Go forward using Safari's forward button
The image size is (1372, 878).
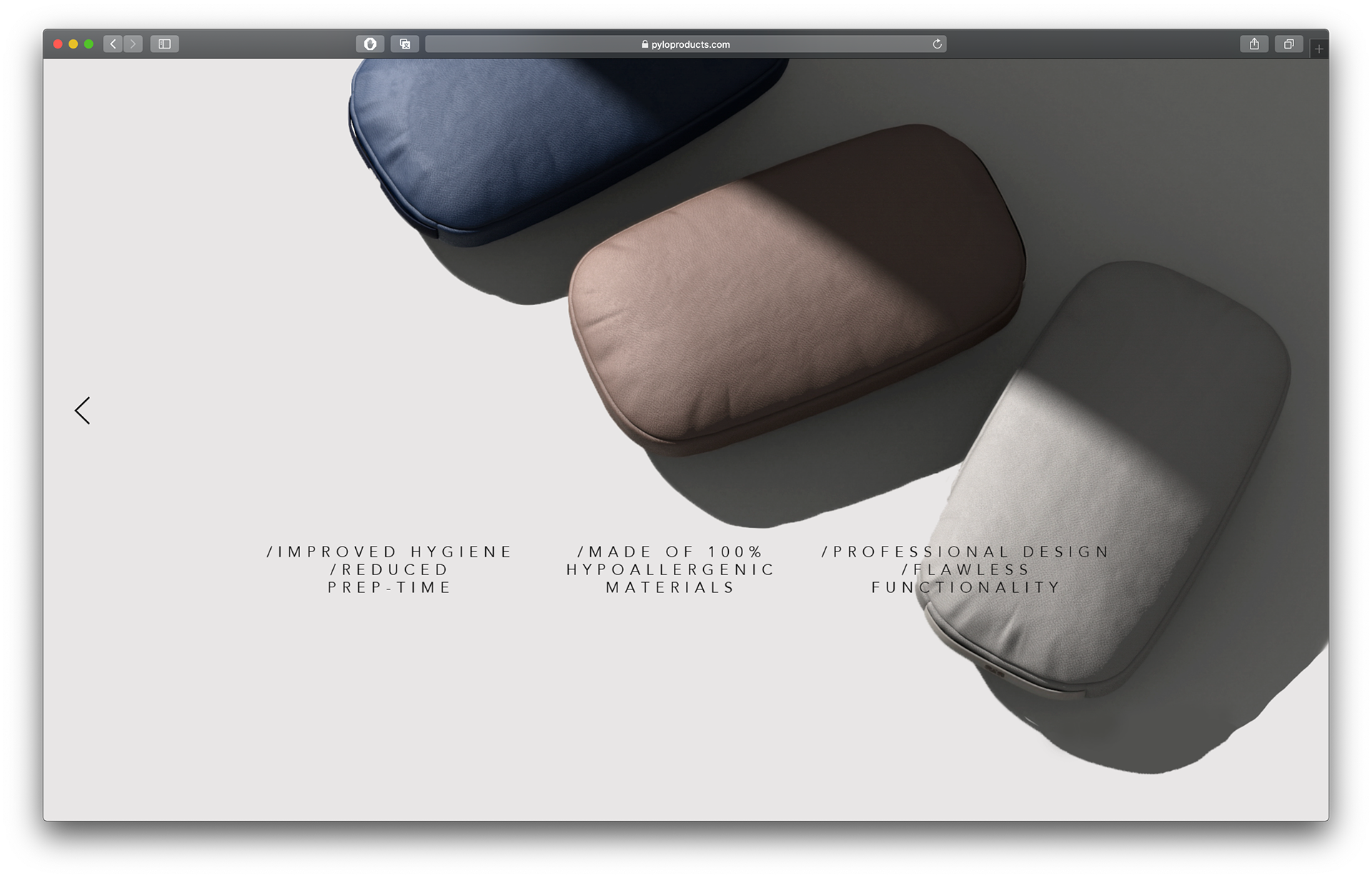point(133,44)
